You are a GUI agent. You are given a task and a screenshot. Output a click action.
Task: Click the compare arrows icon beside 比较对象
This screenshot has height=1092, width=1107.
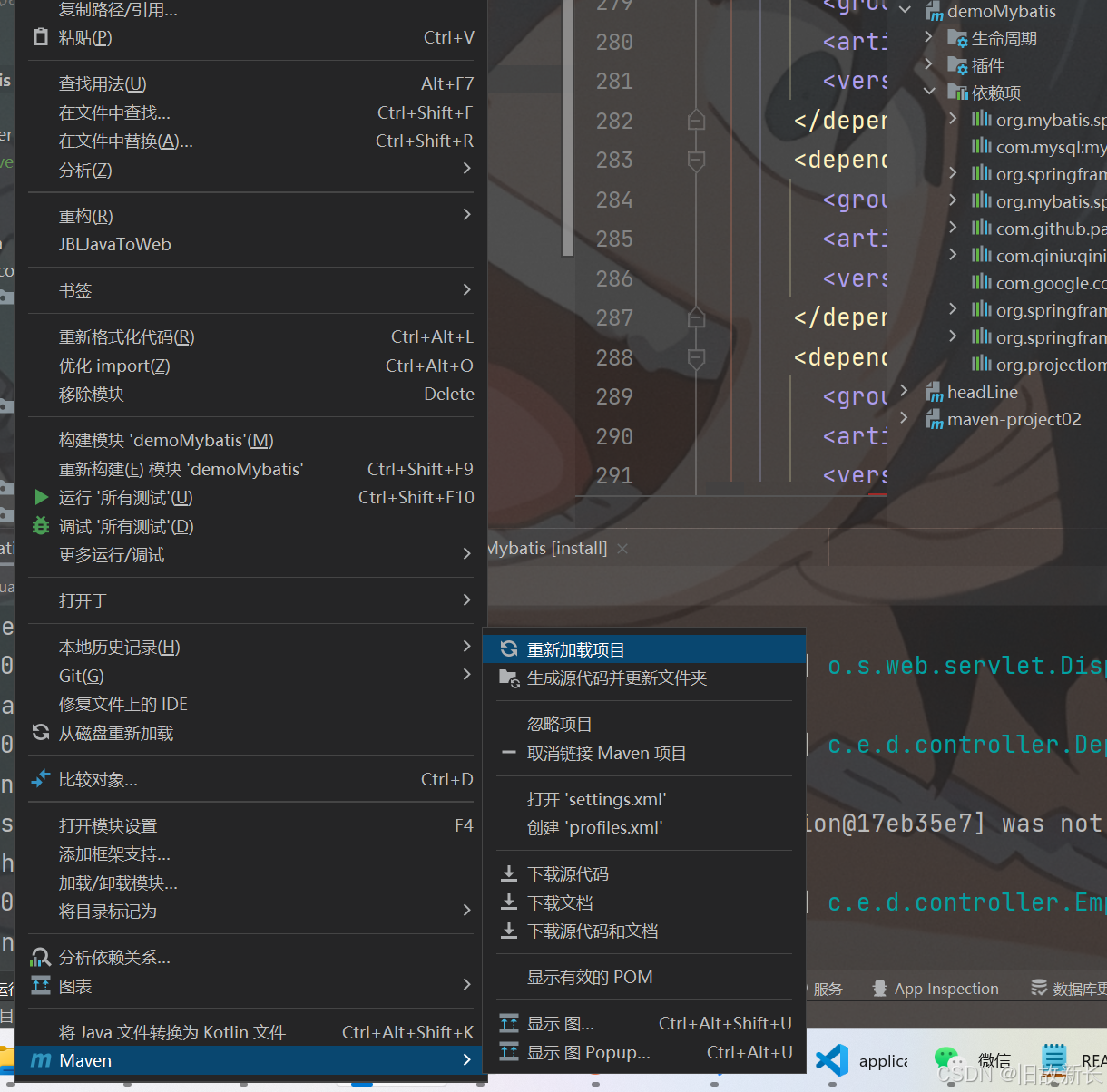click(40, 778)
